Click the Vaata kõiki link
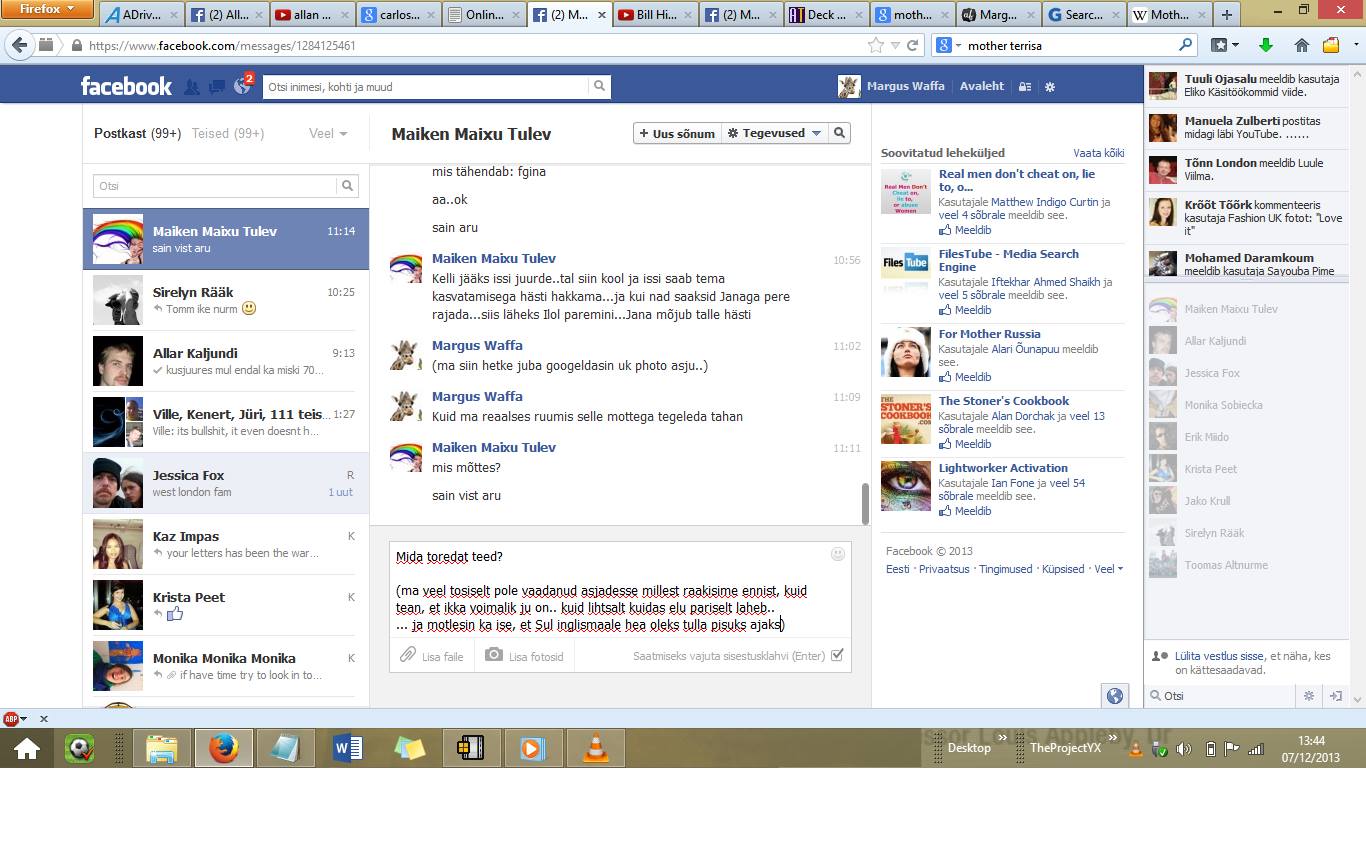 (1099, 153)
